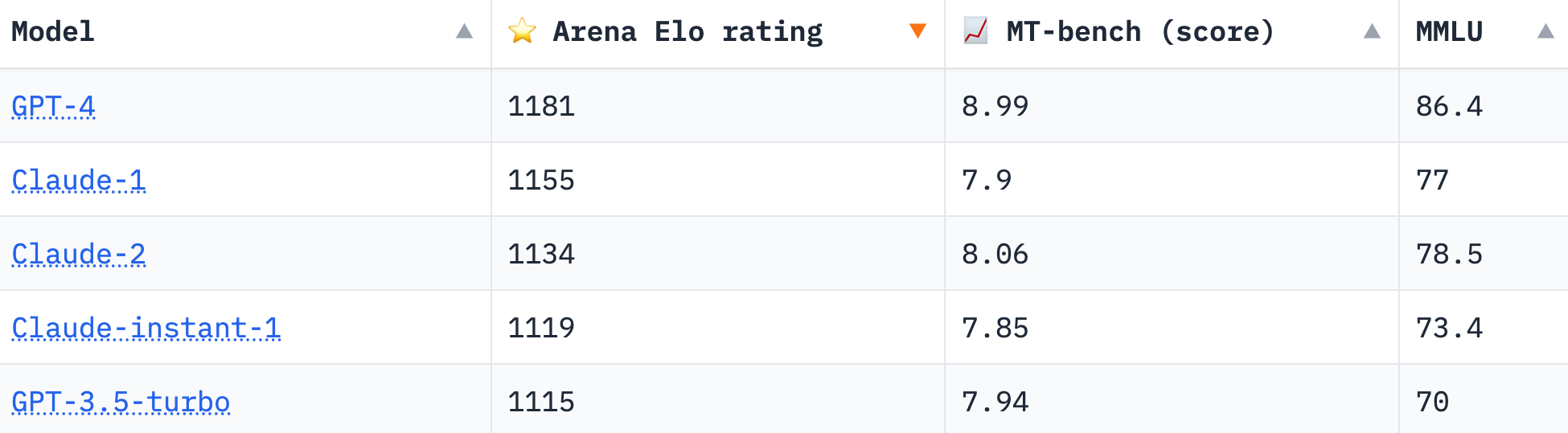
Task: Click the MMLU column sort arrow
Action: 1545,31
